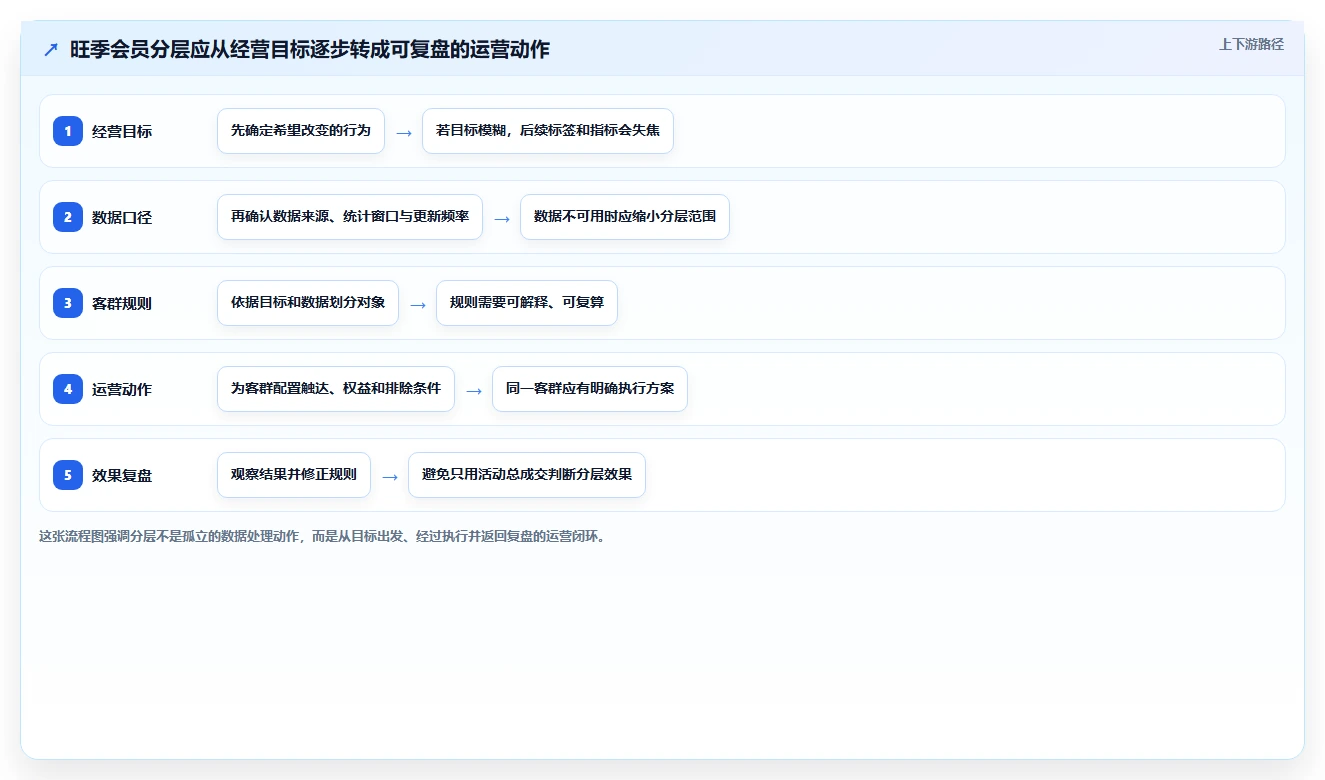Click the 数据口径 step label
This screenshot has height=780, width=1325.
pyautogui.click(x=122, y=217)
